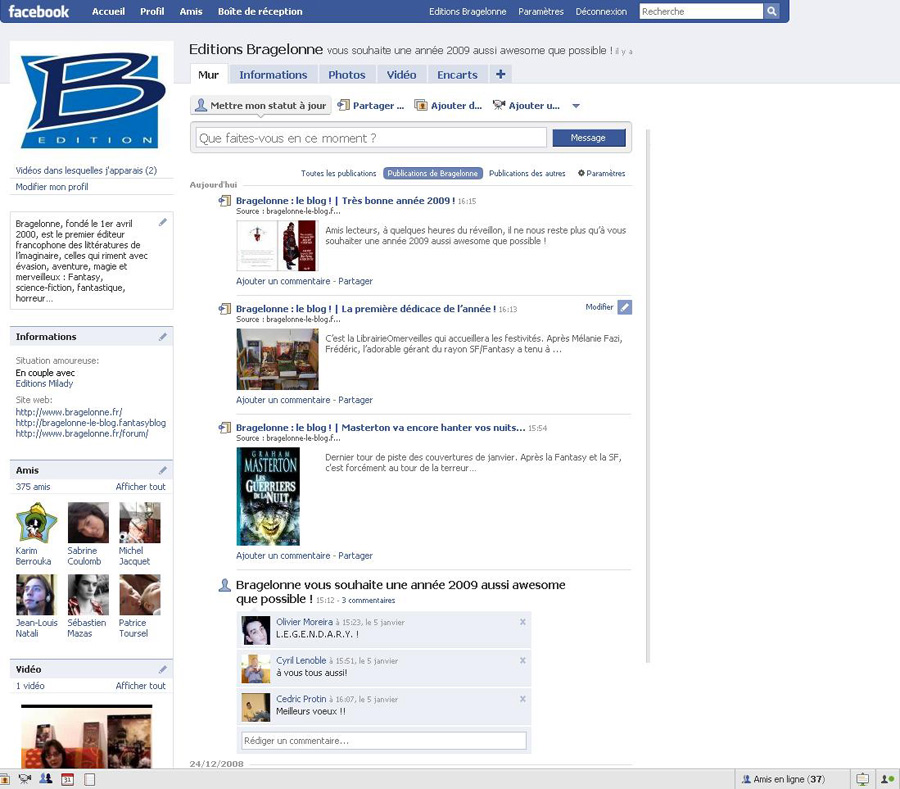
Task: Click pencil icon in bio box
Action: click(163, 222)
